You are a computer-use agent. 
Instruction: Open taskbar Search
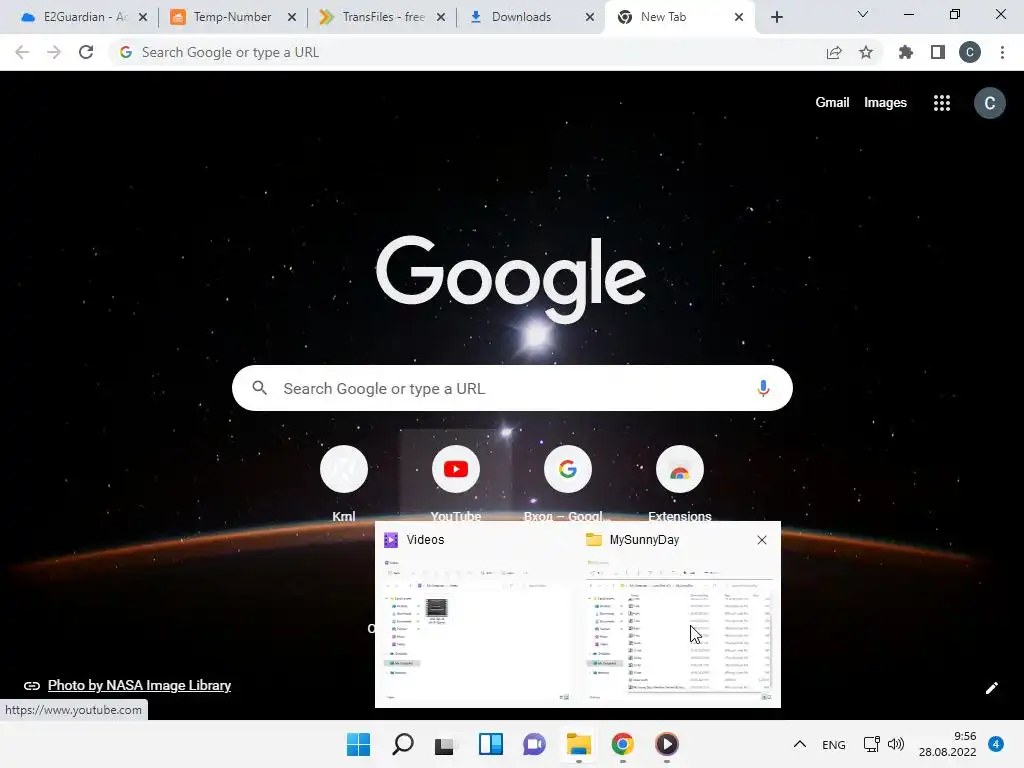point(402,744)
